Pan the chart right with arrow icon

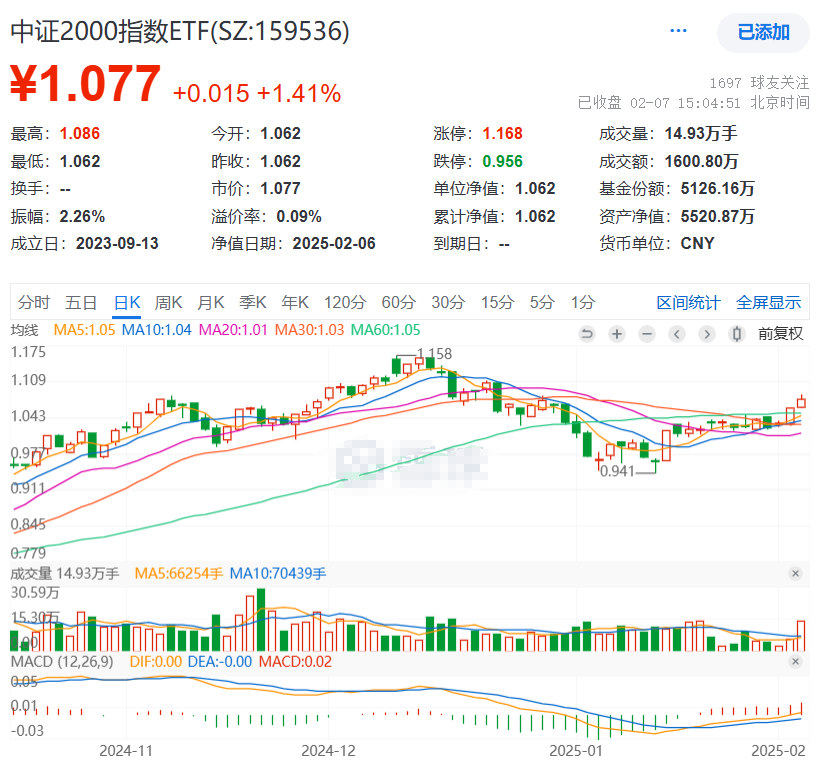pos(706,334)
